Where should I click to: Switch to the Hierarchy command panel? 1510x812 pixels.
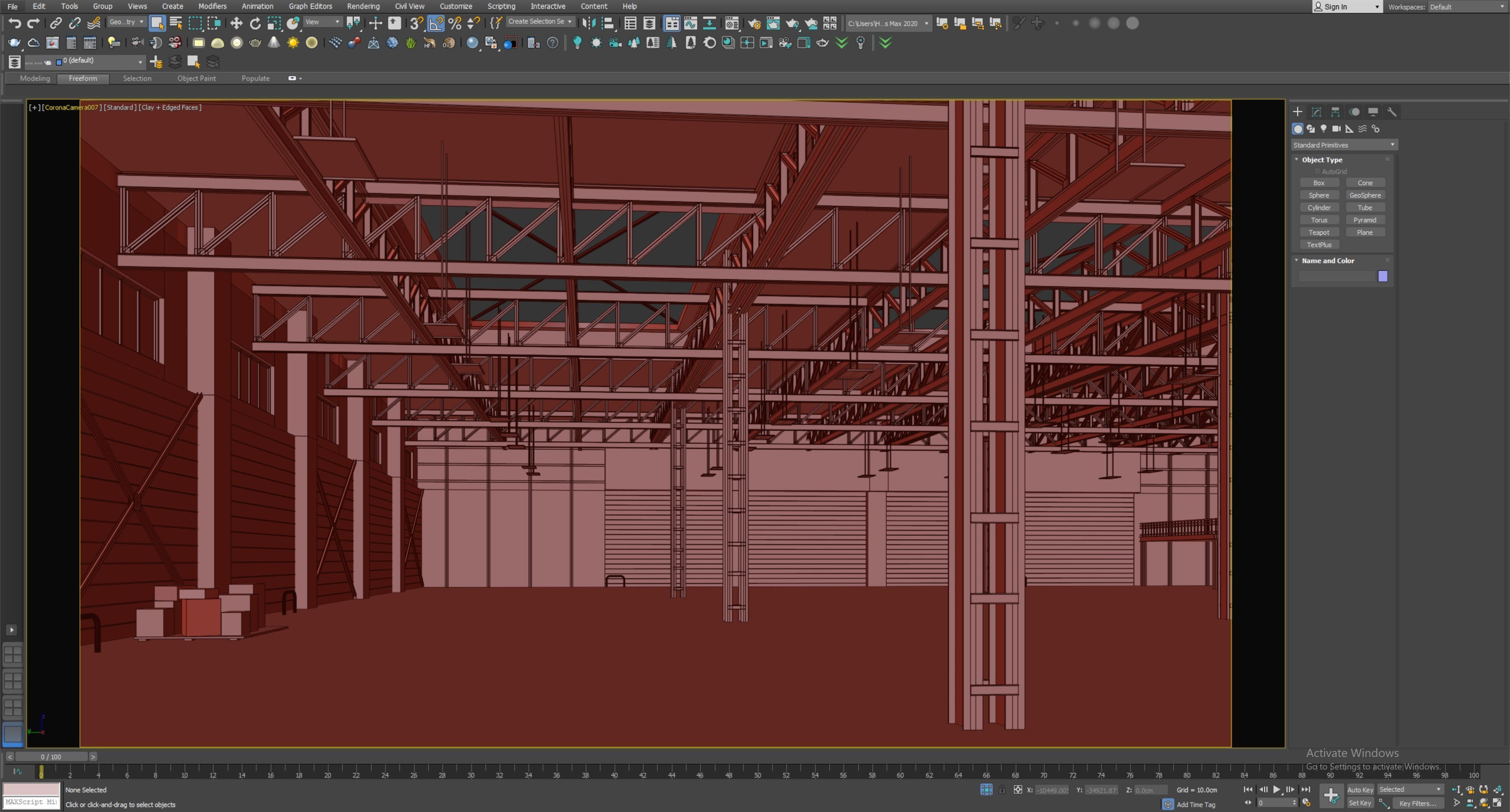(1335, 111)
